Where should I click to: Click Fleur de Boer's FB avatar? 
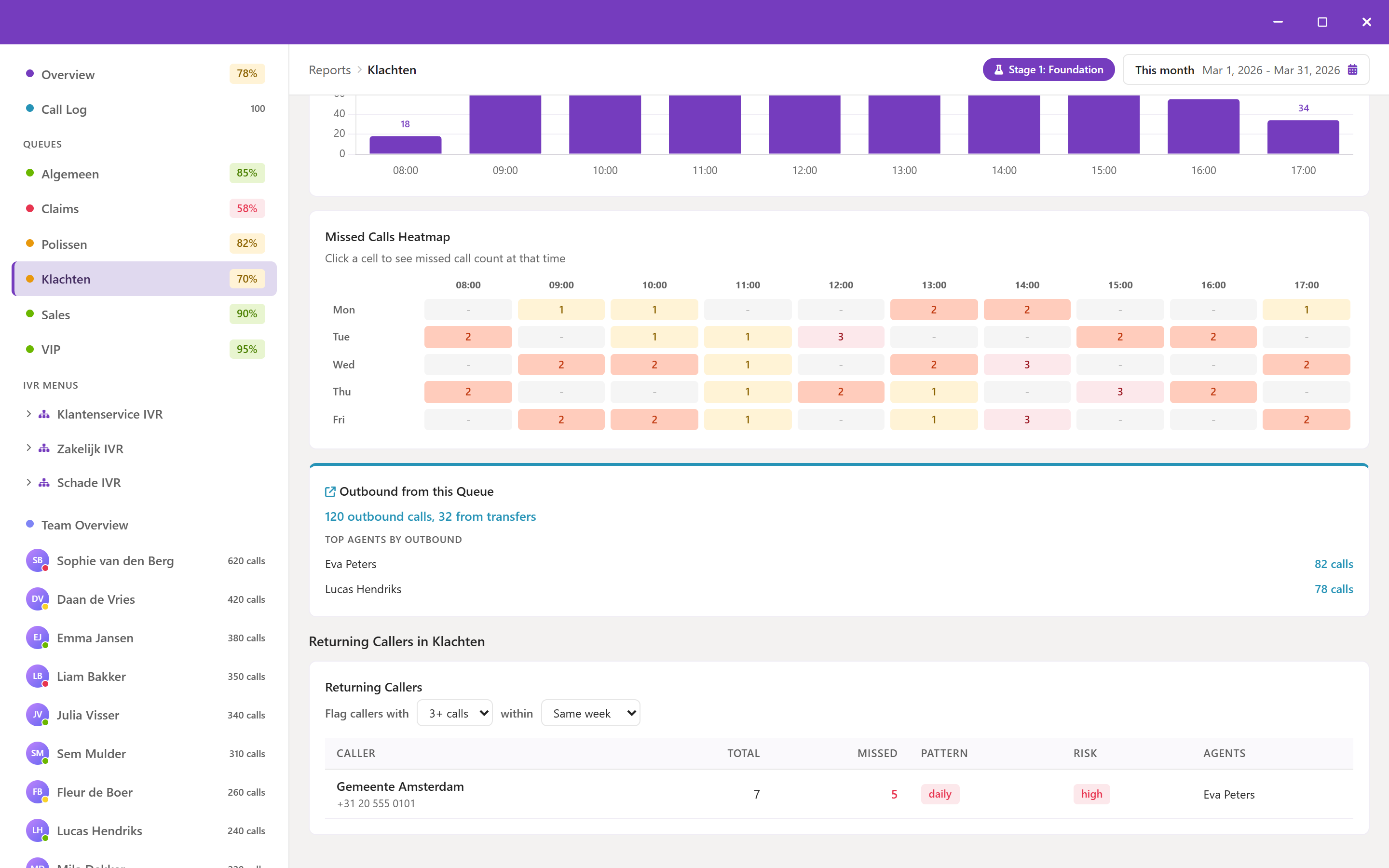(37, 792)
